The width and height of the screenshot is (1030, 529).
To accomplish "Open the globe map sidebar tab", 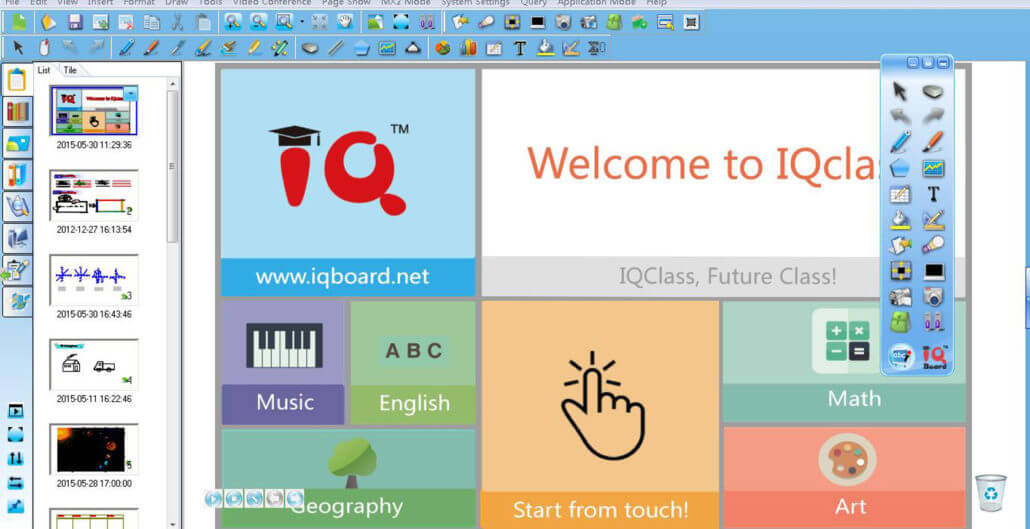I will click(x=16, y=301).
